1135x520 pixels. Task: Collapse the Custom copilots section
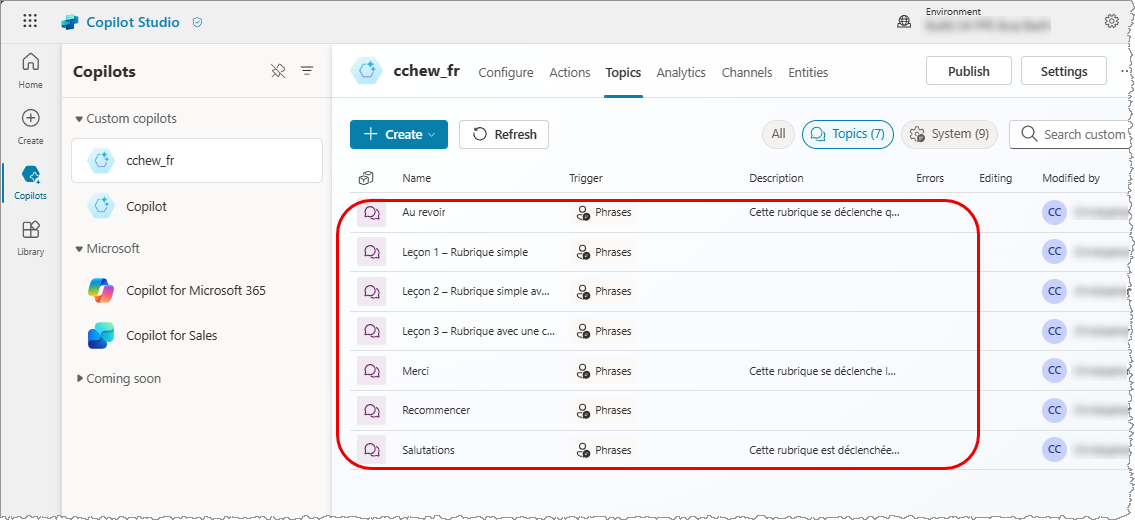[79, 119]
